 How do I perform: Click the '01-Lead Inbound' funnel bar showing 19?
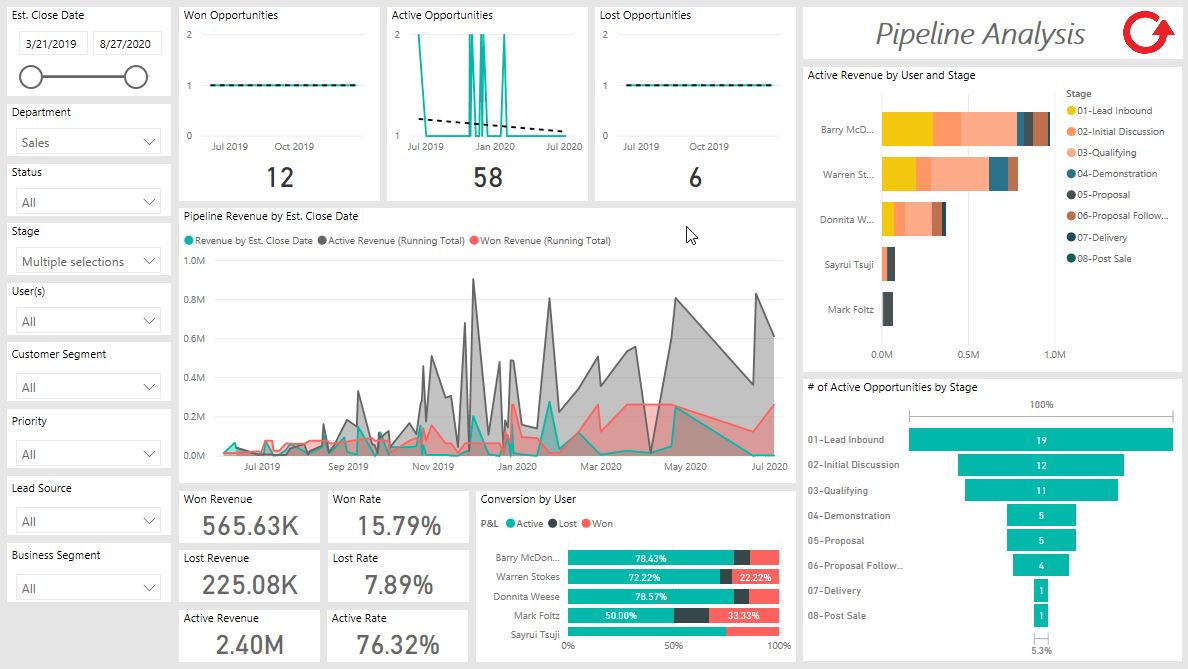click(x=1040, y=439)
